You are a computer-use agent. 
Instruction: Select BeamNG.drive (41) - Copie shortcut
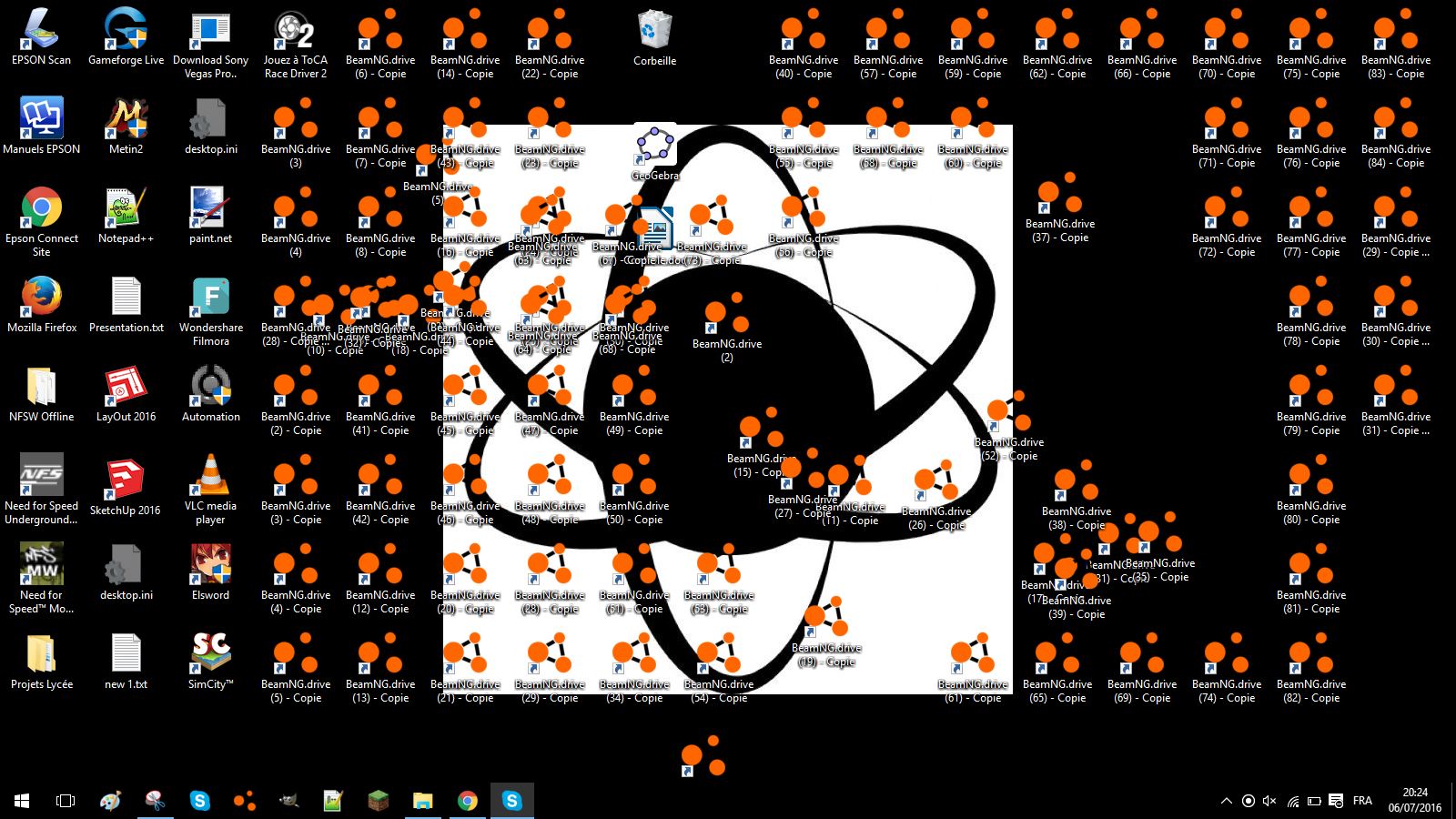pyautogui.click(x=380, y=401)
